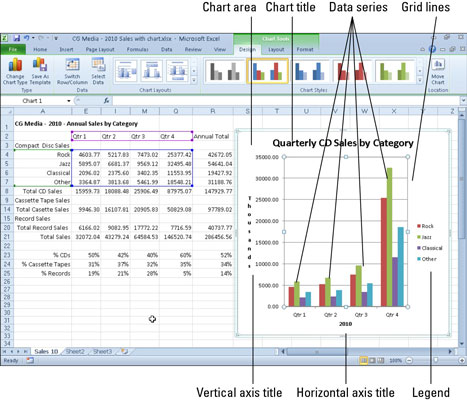Select column A header

tap(42, 111)
